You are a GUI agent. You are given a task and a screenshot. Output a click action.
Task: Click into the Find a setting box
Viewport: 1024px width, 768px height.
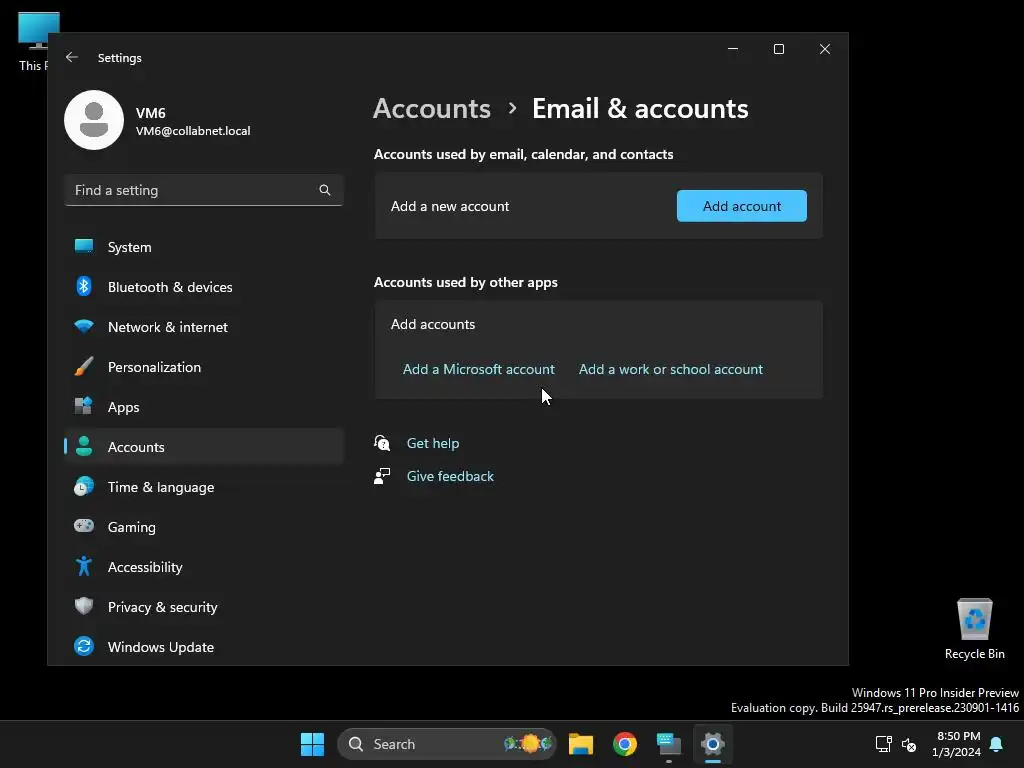[204, 190]
